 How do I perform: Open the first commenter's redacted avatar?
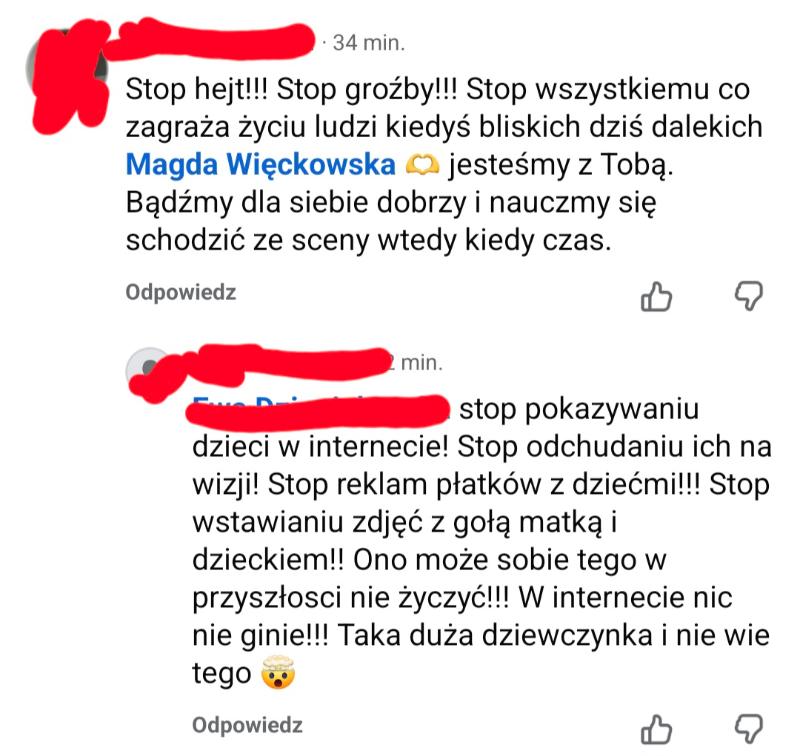(x=67, y=69)
